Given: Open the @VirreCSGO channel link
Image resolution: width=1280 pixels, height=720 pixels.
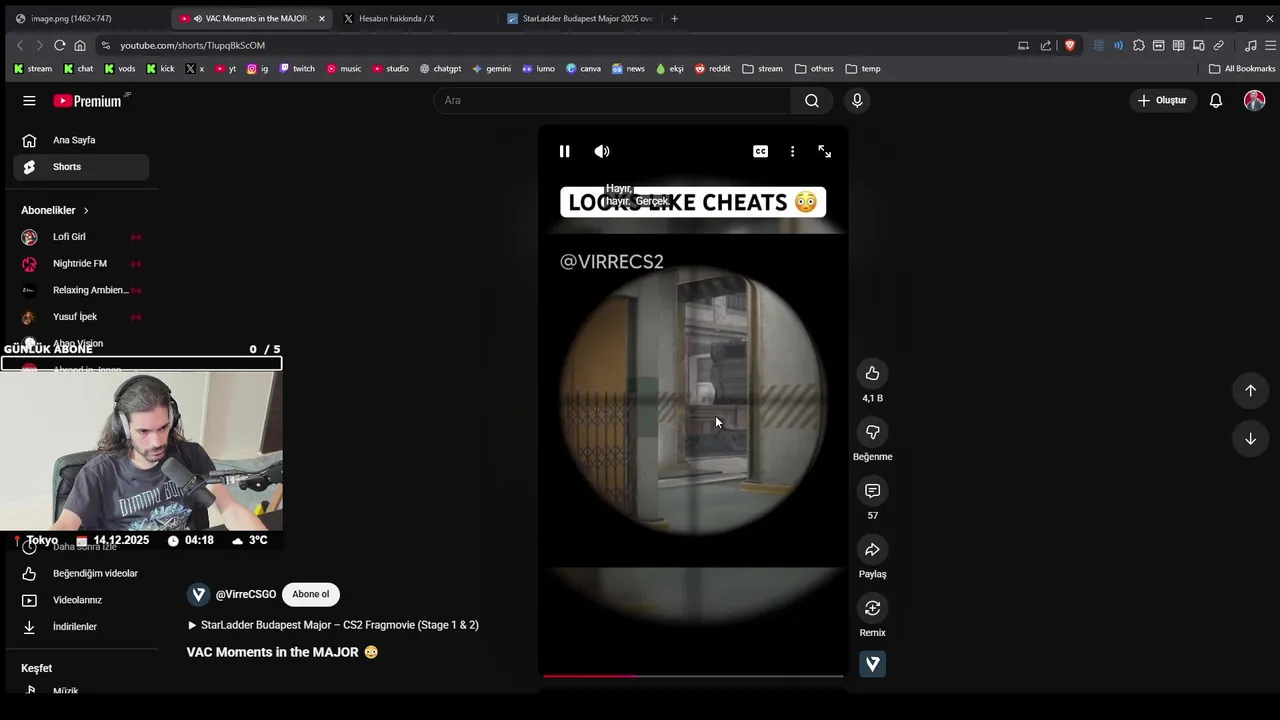Looking at the screenshot, I should pyautogui.click(x=245, y=594).
